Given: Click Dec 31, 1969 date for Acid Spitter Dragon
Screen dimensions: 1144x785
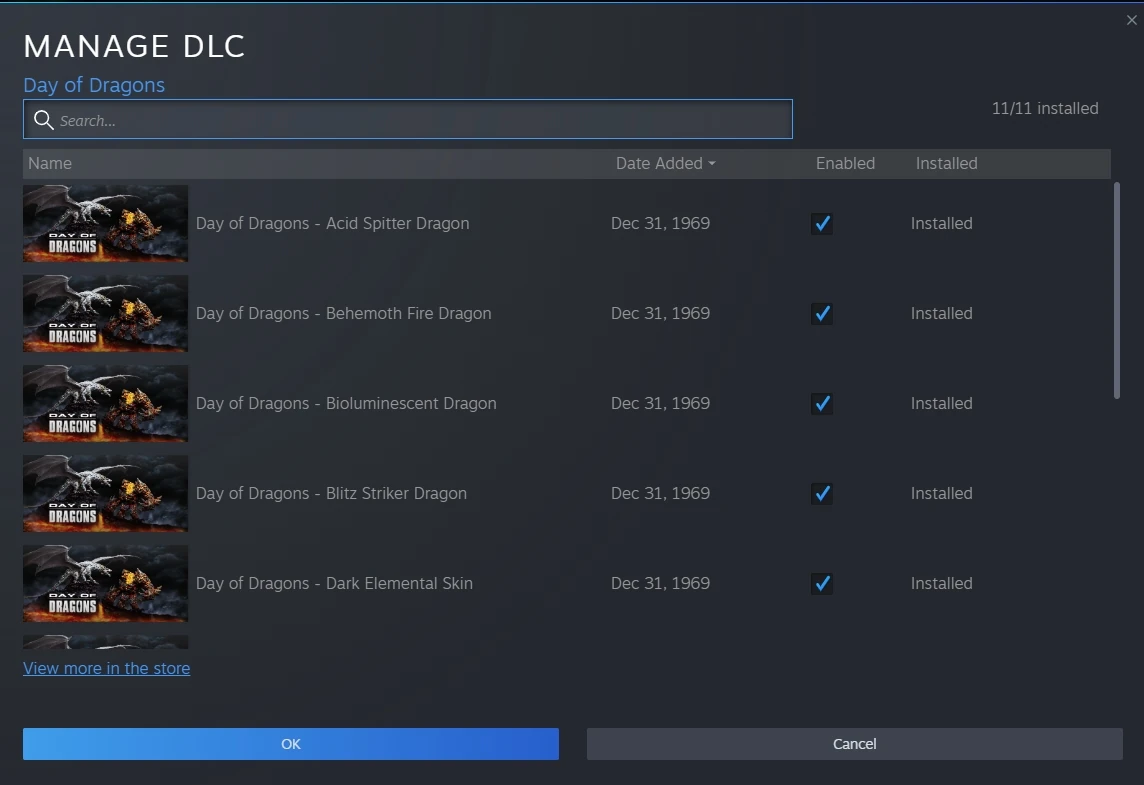Looking at the screenshot, I should coord(660,223).
